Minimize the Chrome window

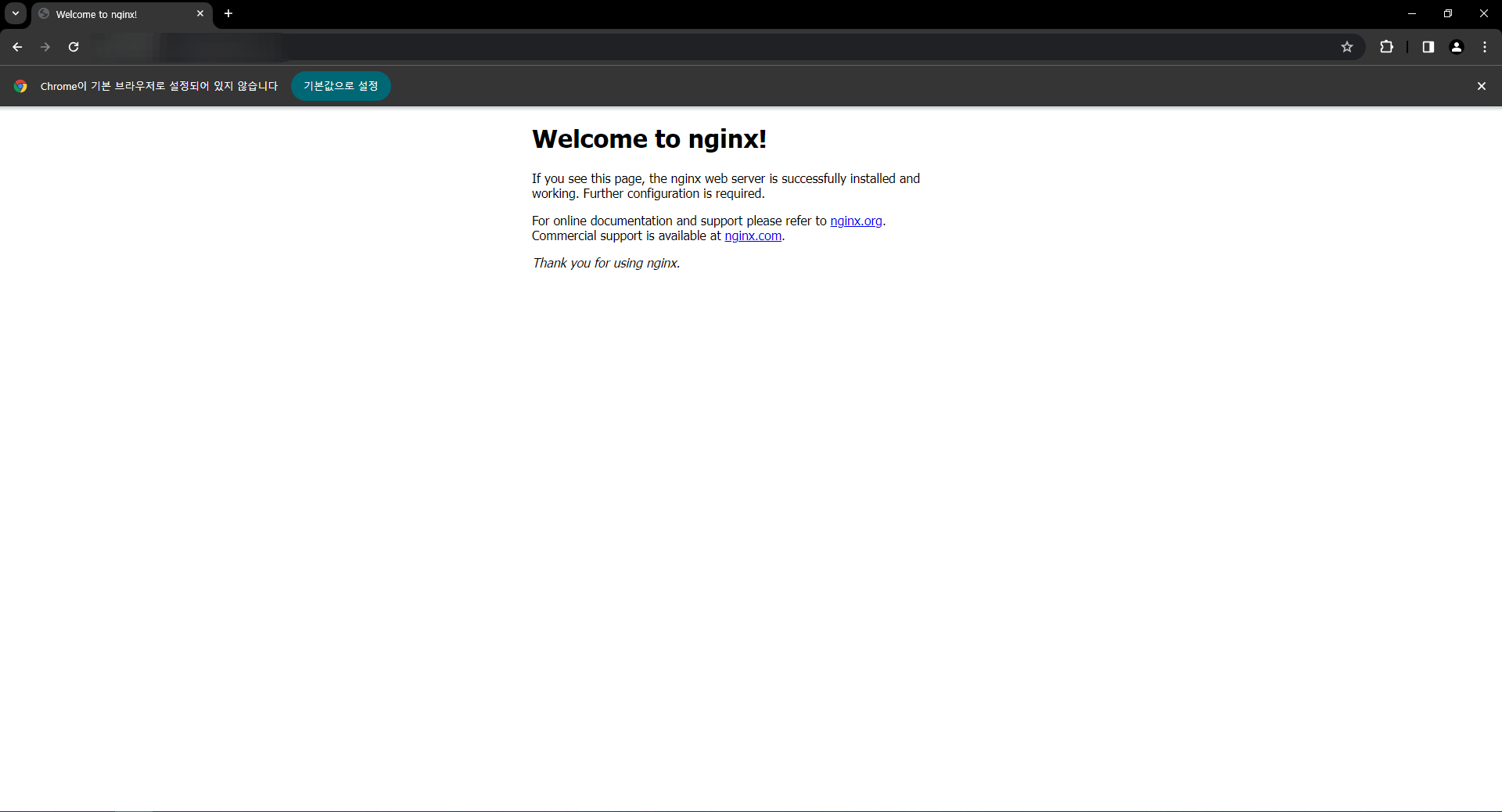click(x=1412, y=13)
